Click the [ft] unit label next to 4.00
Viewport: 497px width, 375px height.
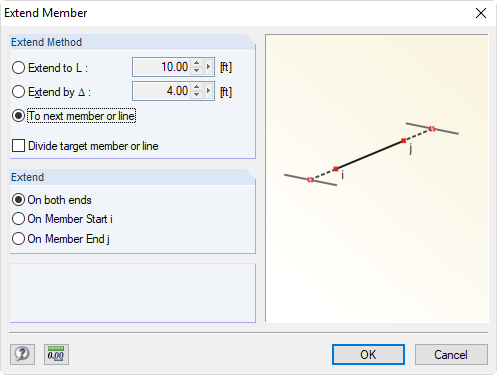click(x=226, y=92)
